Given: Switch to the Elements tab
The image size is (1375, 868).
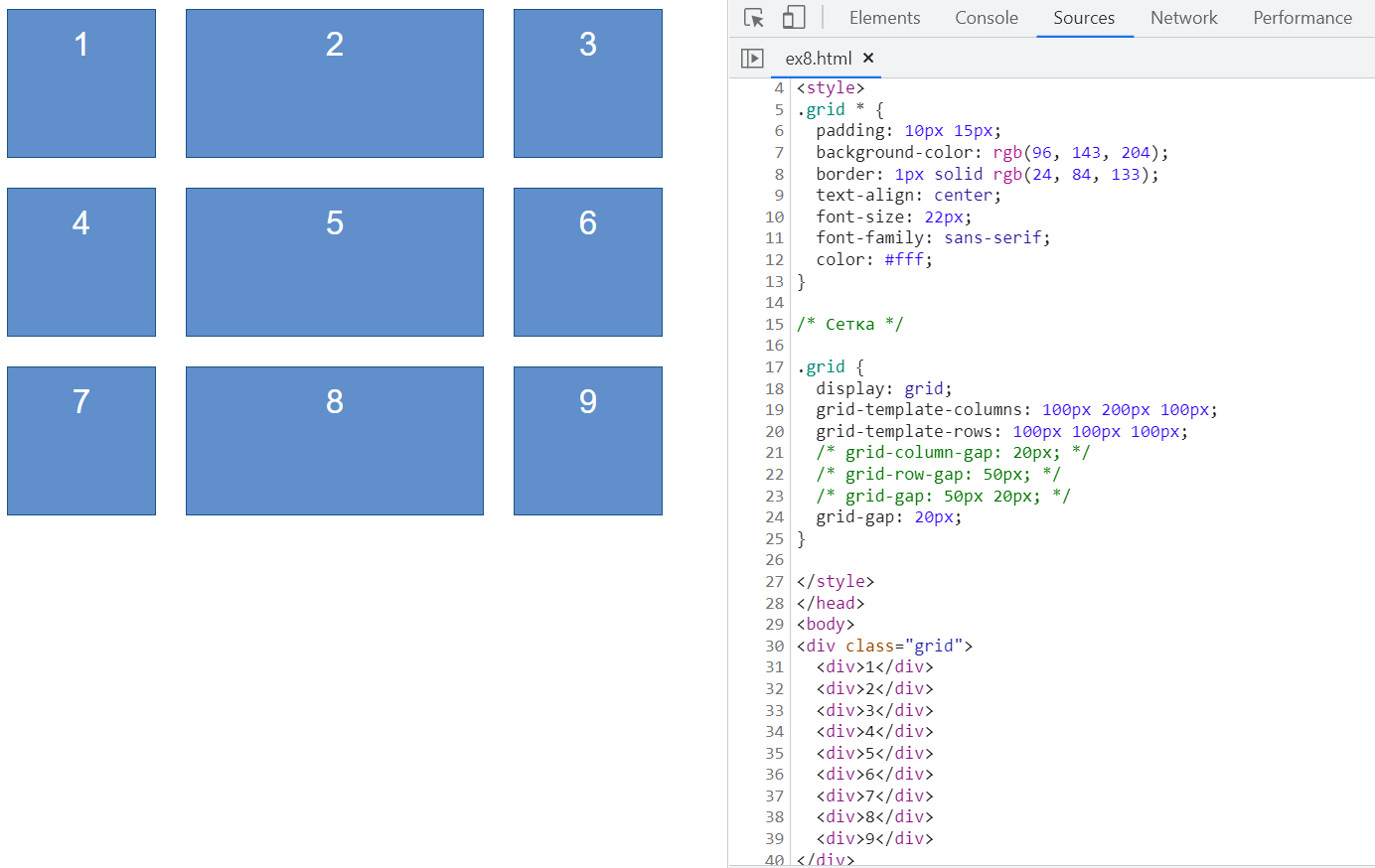Looking at the screenshot, I should point(884,18).
